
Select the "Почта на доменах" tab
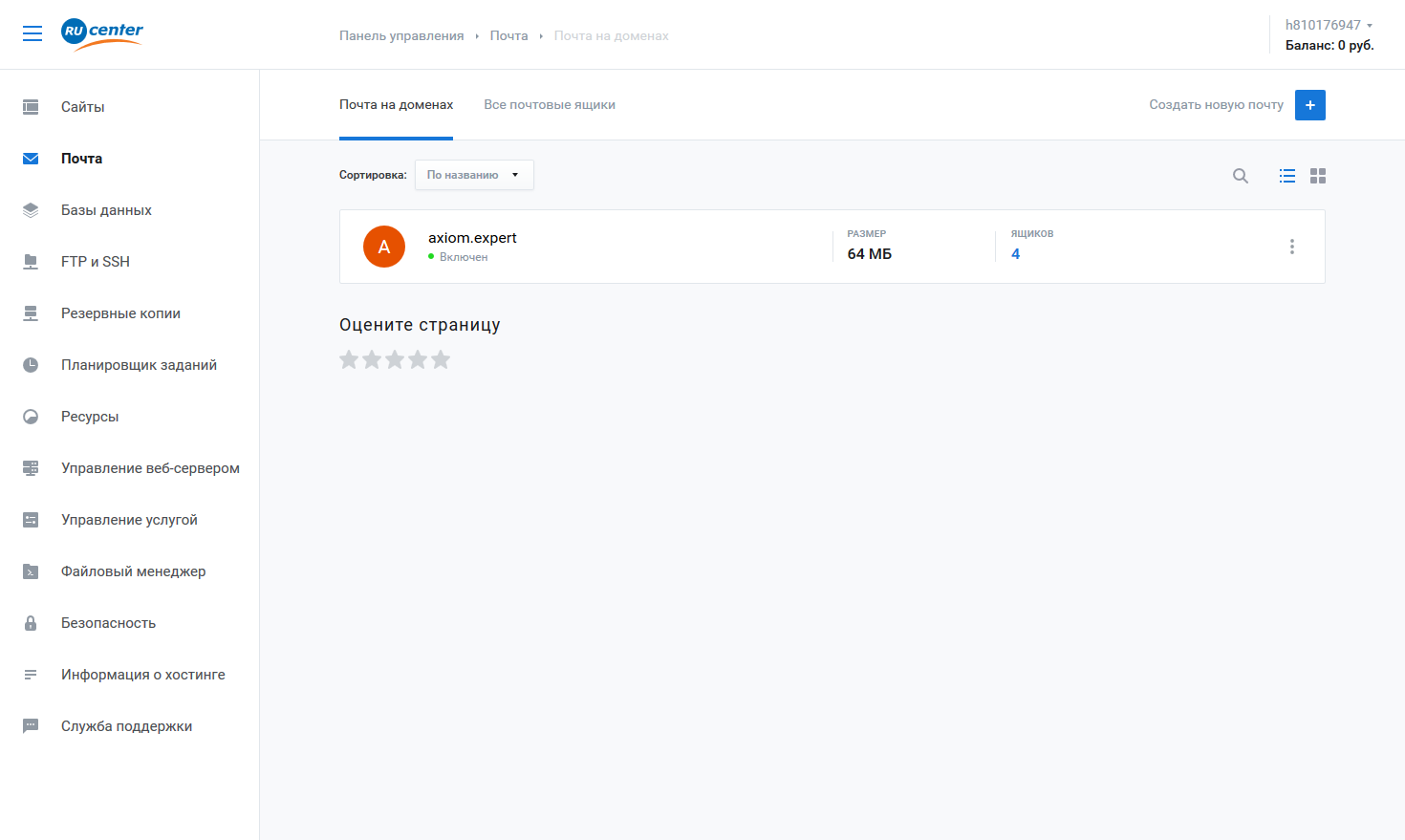(396, 105)
